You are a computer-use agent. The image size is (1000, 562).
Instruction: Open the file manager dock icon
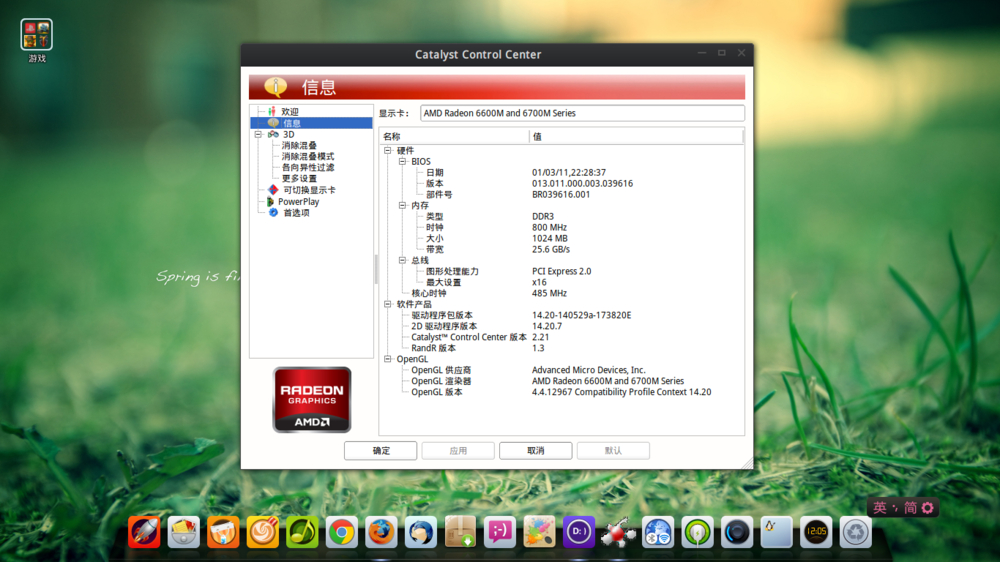184,532
